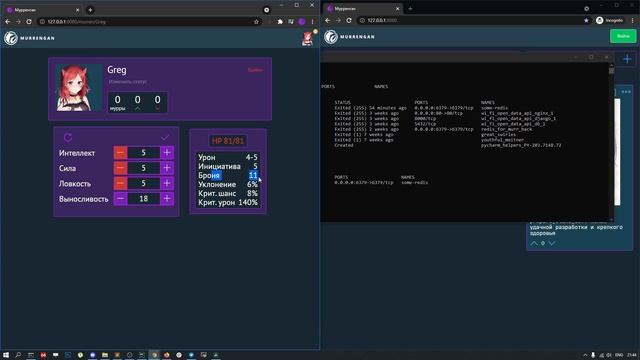
Task: Click the microphone icon in system tray
Action: tap(593, 355)
